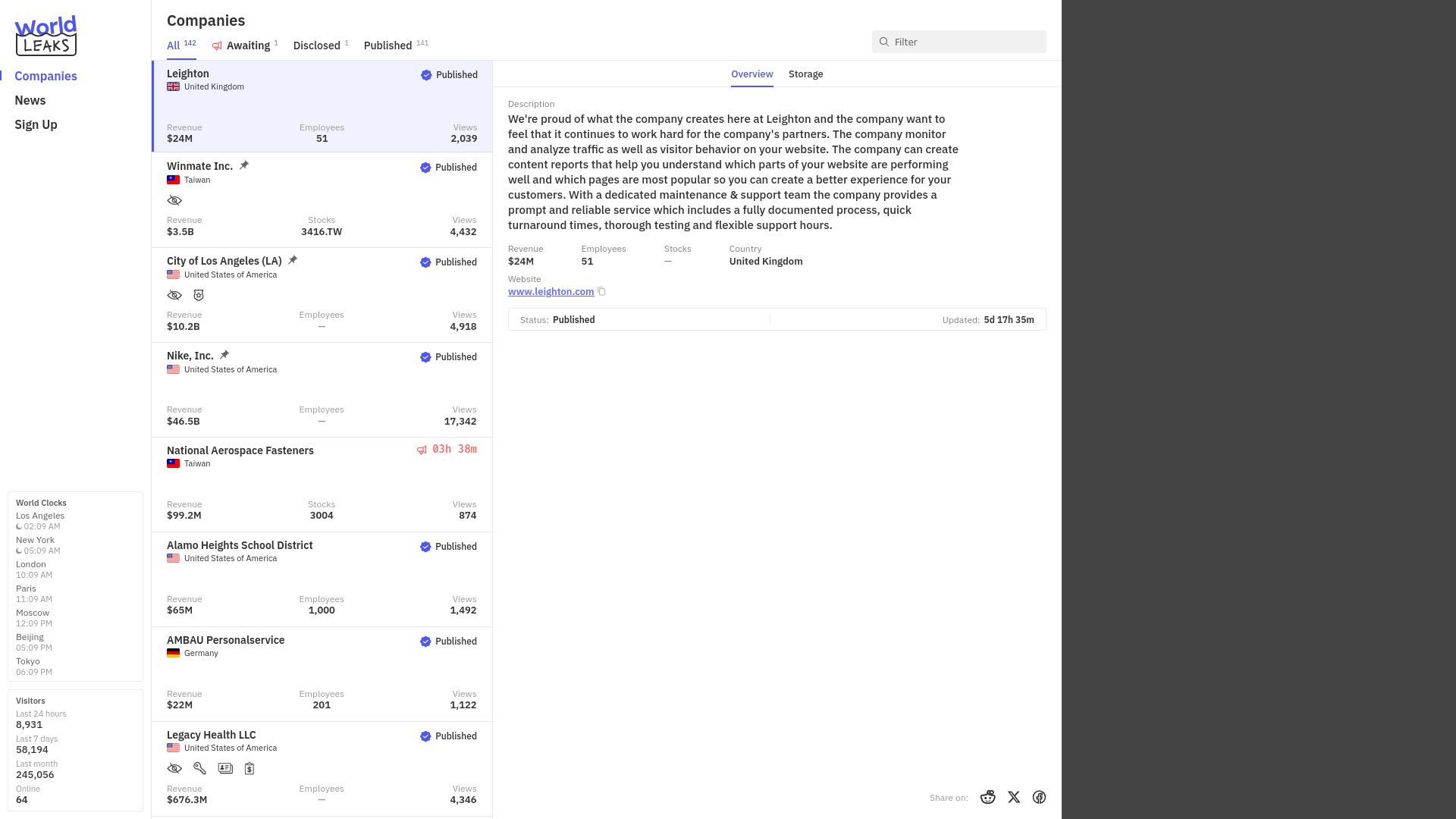Click into the Filter search field
This screenshot has width=1456, height=819.
959,42
